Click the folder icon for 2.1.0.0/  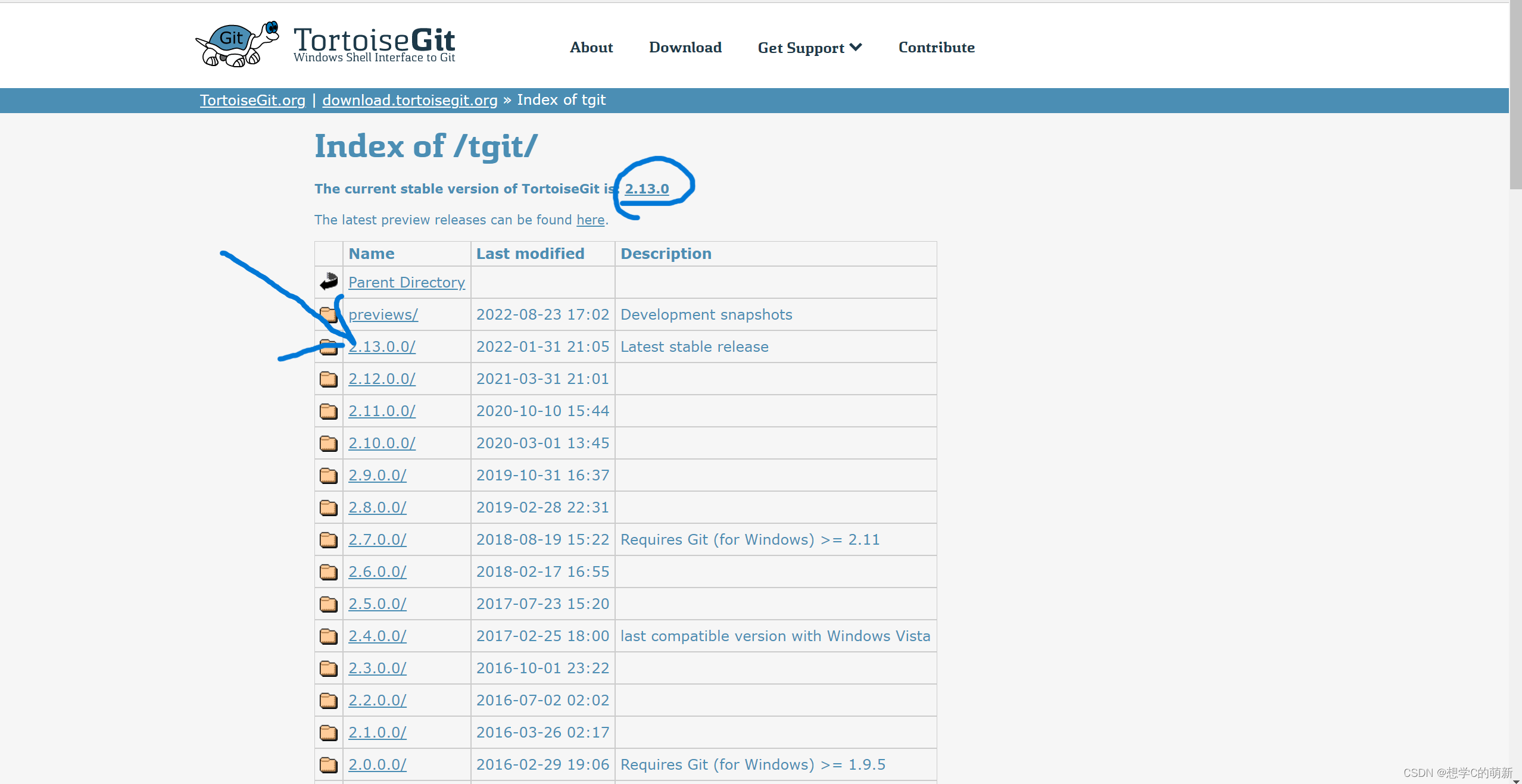tap(329, 732)
